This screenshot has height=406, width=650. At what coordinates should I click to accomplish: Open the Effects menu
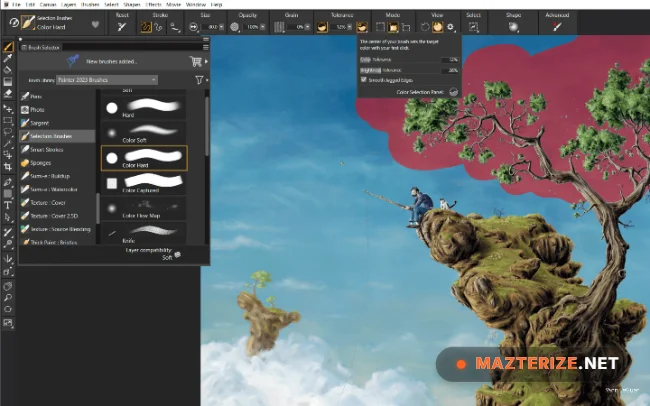(153, 5)
